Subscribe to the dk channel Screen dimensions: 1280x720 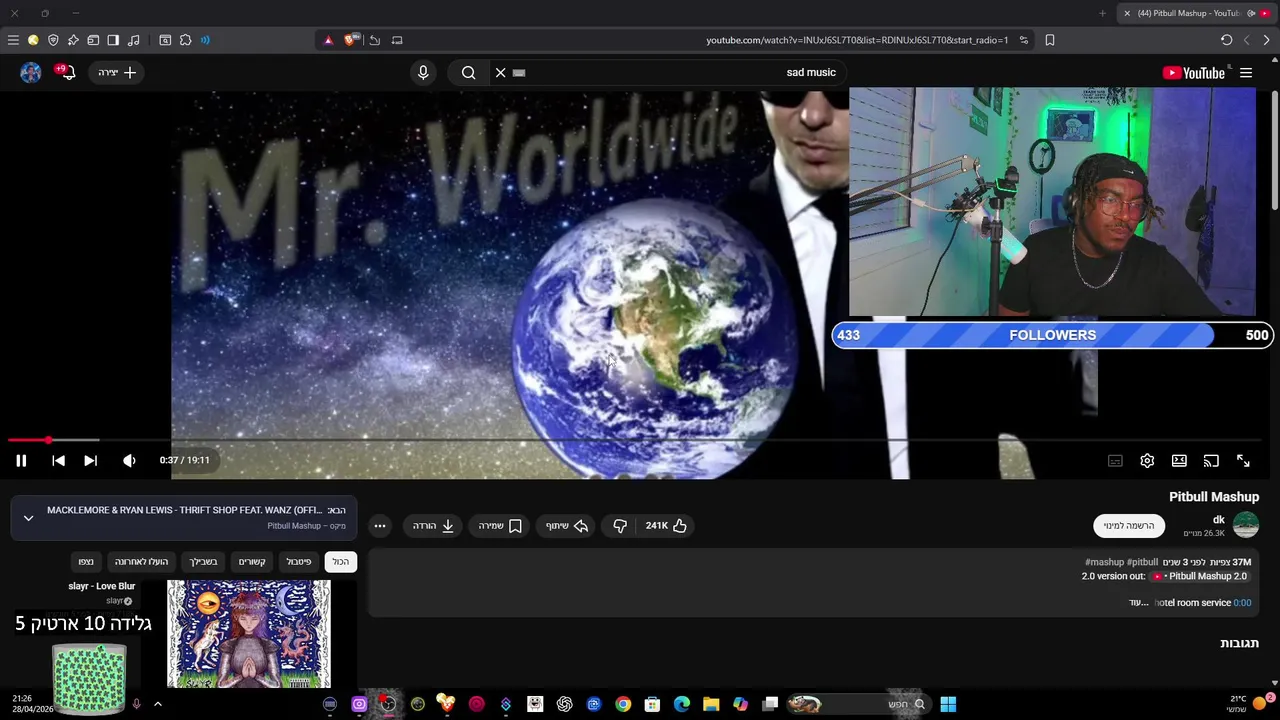click(x=1129, y=525)
